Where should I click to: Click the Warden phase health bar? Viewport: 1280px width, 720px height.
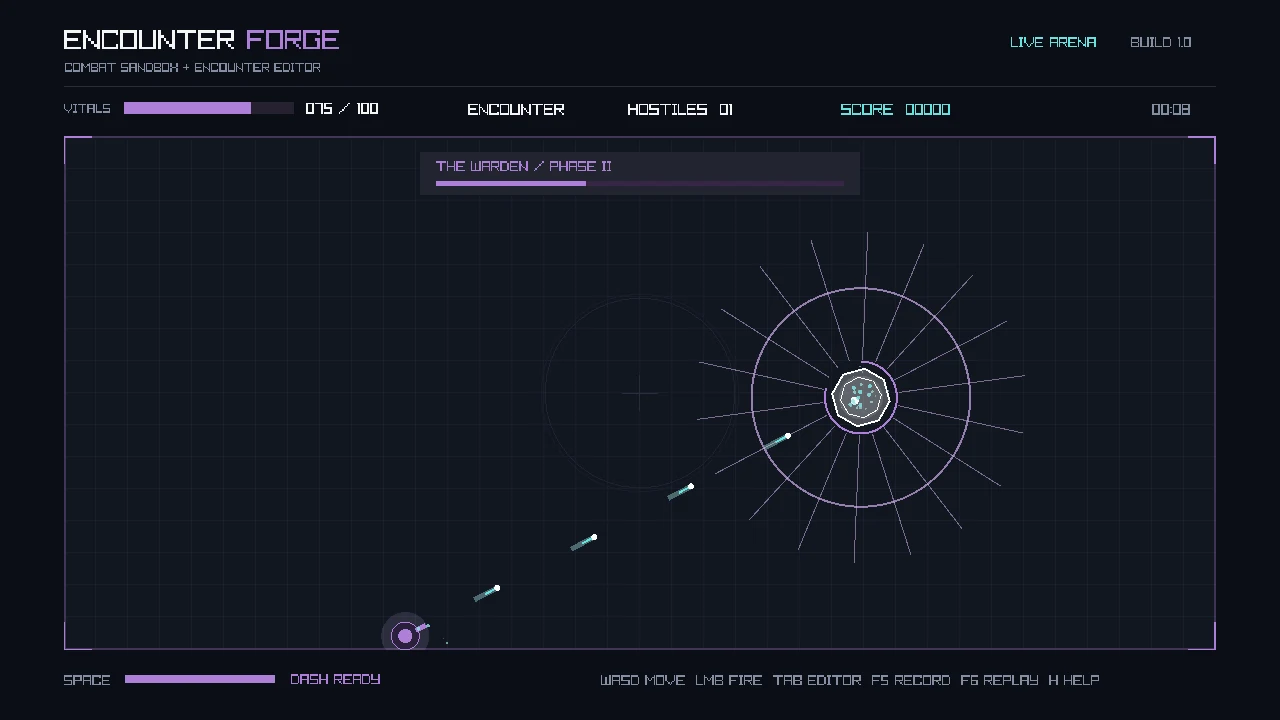point(640,184)
